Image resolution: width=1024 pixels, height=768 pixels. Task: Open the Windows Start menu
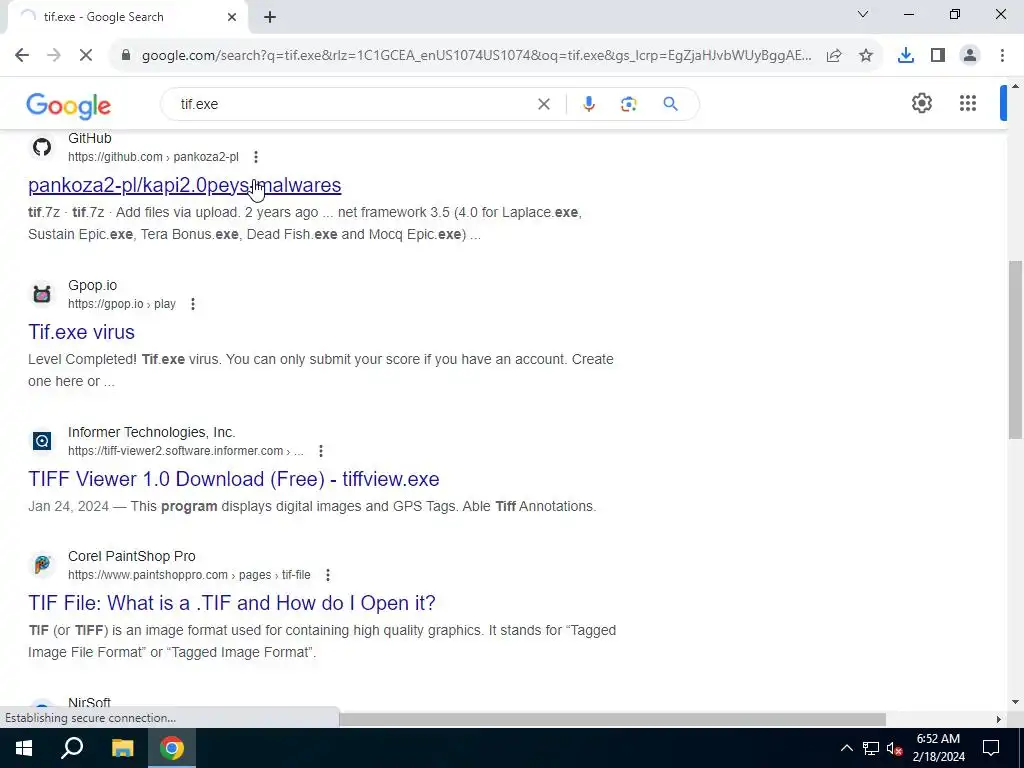tap(24, 748)
